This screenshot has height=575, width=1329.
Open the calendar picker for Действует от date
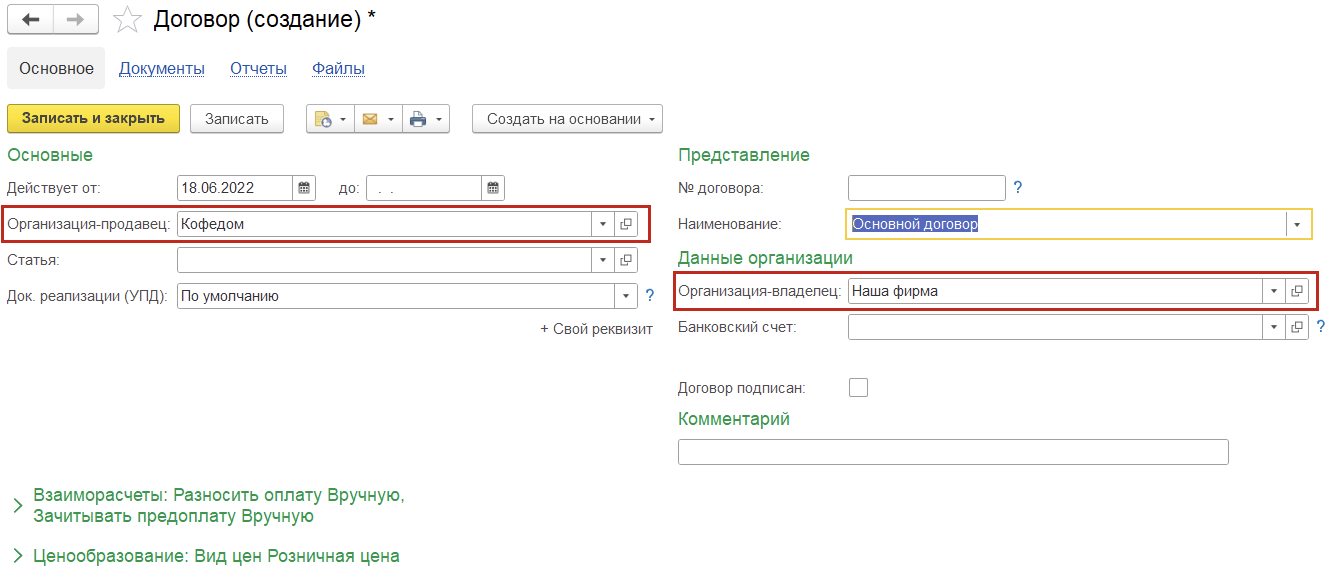304,188
